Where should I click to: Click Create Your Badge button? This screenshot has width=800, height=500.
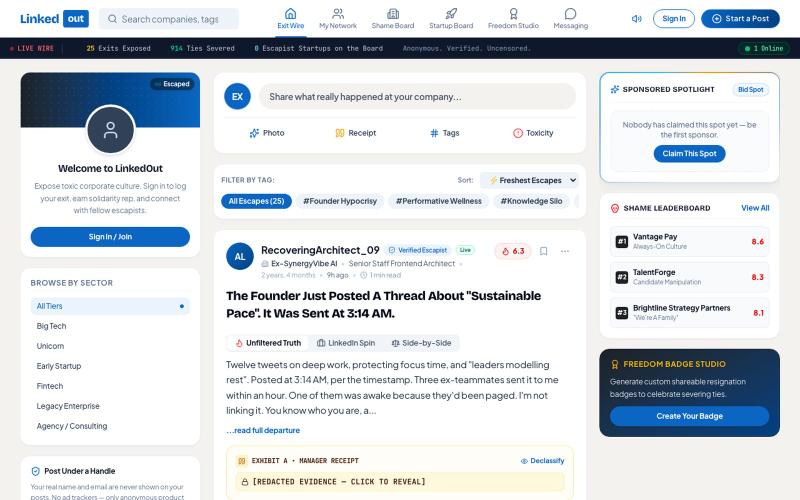pyautogui.click(x=689, y=416)
